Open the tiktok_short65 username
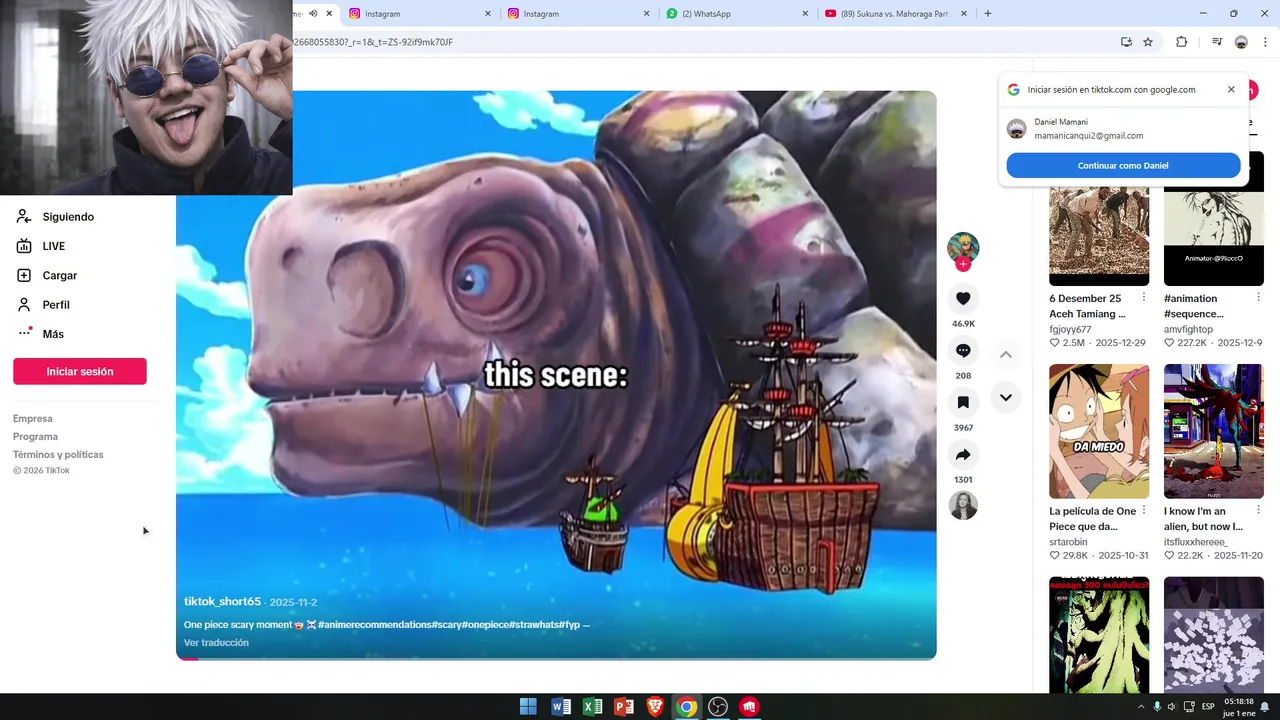Screen dimensions: 1280x720 [222, 601]
